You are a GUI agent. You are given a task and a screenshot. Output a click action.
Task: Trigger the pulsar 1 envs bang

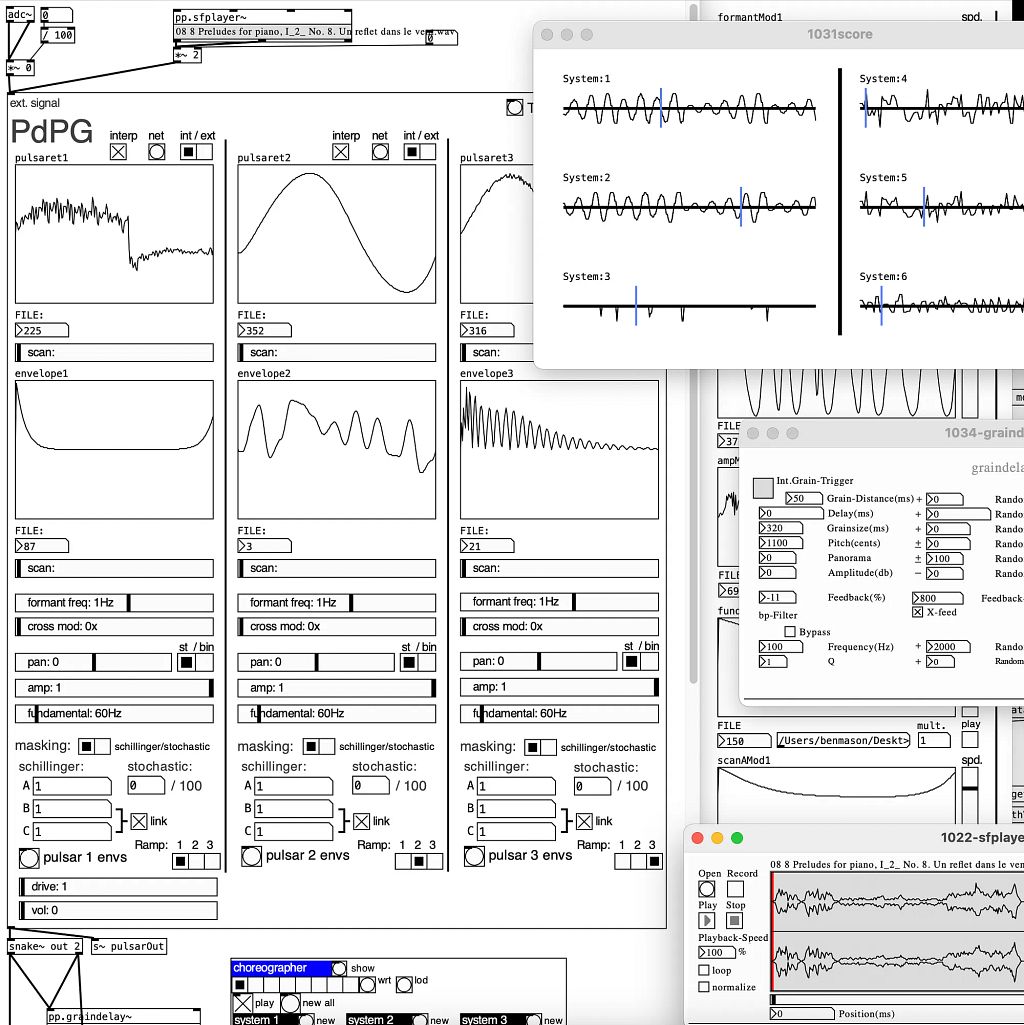(29, 858)
